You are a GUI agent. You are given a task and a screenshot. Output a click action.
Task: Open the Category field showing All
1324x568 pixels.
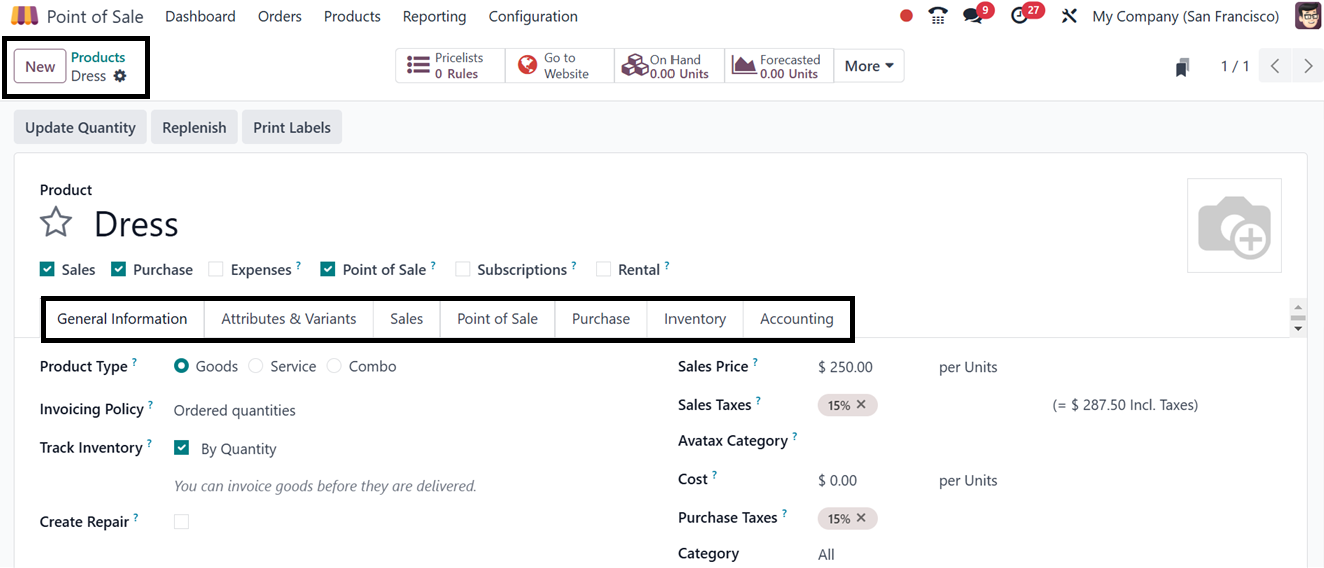[x=826, y=554]
